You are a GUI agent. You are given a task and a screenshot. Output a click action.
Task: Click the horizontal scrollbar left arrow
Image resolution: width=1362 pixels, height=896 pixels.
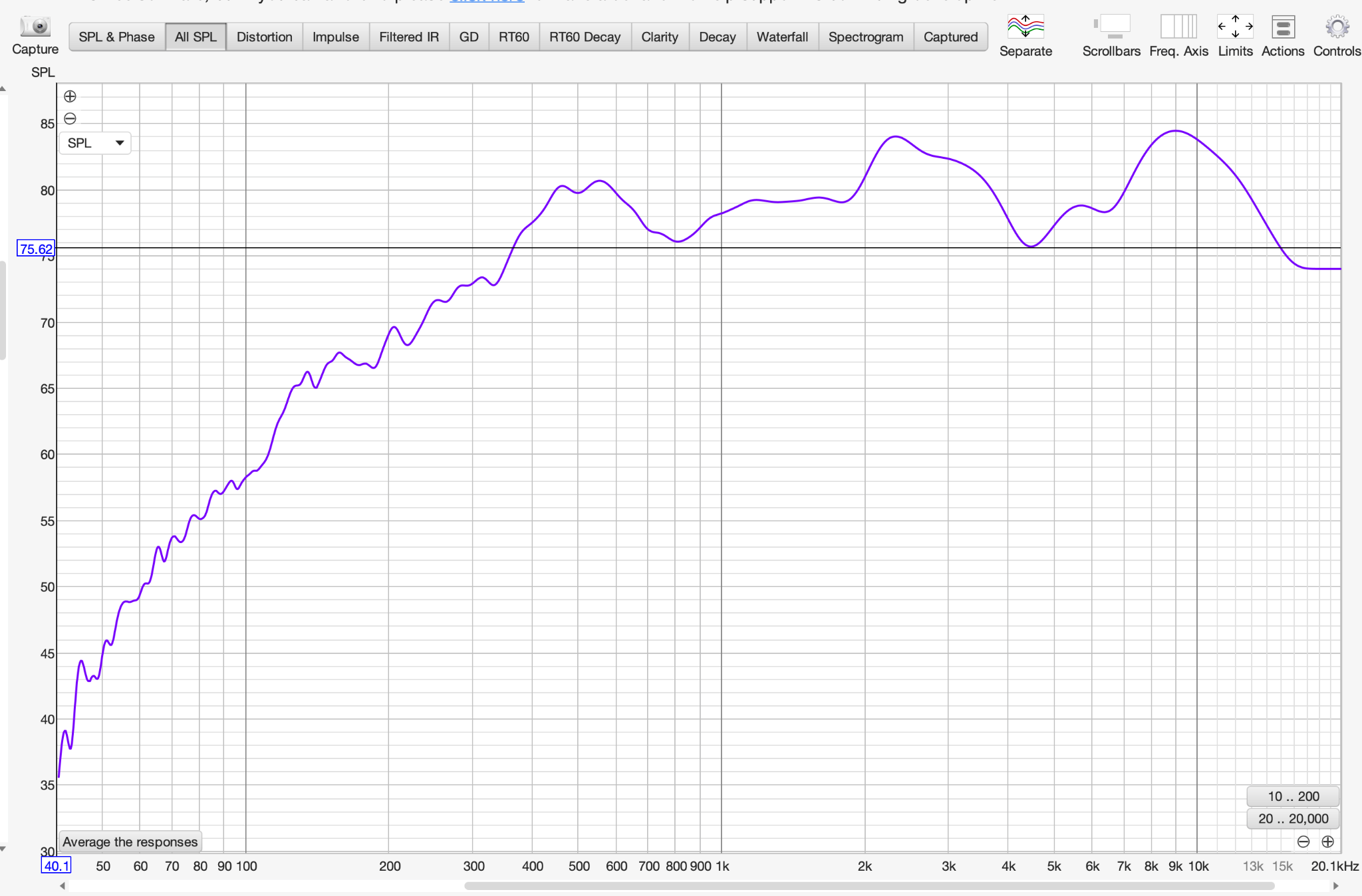point(63,885)
